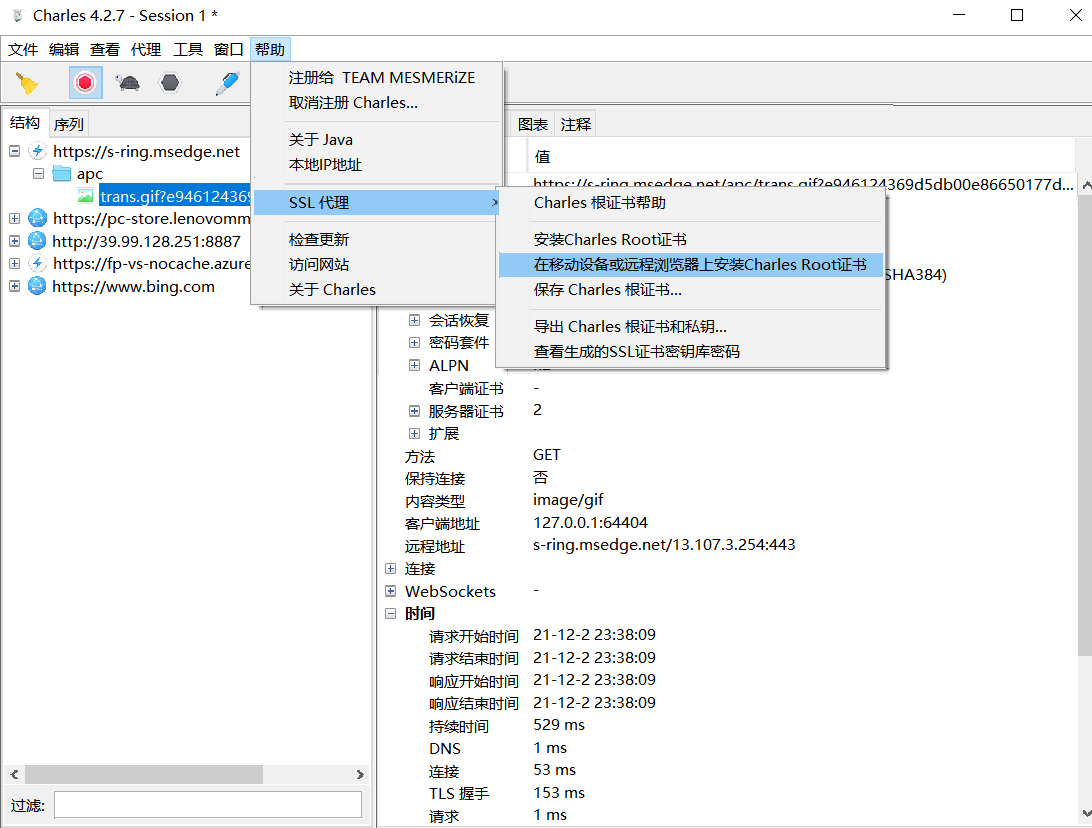Screen dimensions: 1092x828
Task: Expand the 密码套件 row
Action: [414, 343]
